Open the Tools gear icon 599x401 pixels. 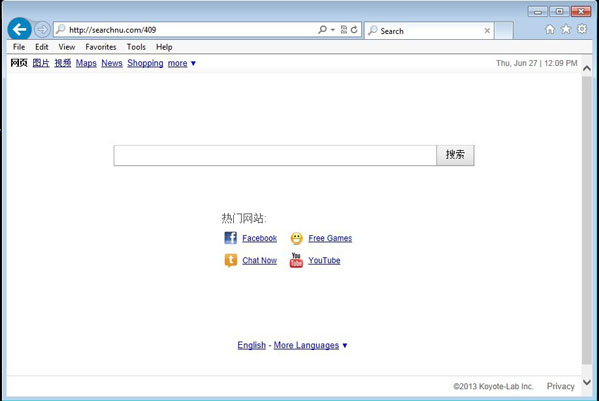(582, 29)
